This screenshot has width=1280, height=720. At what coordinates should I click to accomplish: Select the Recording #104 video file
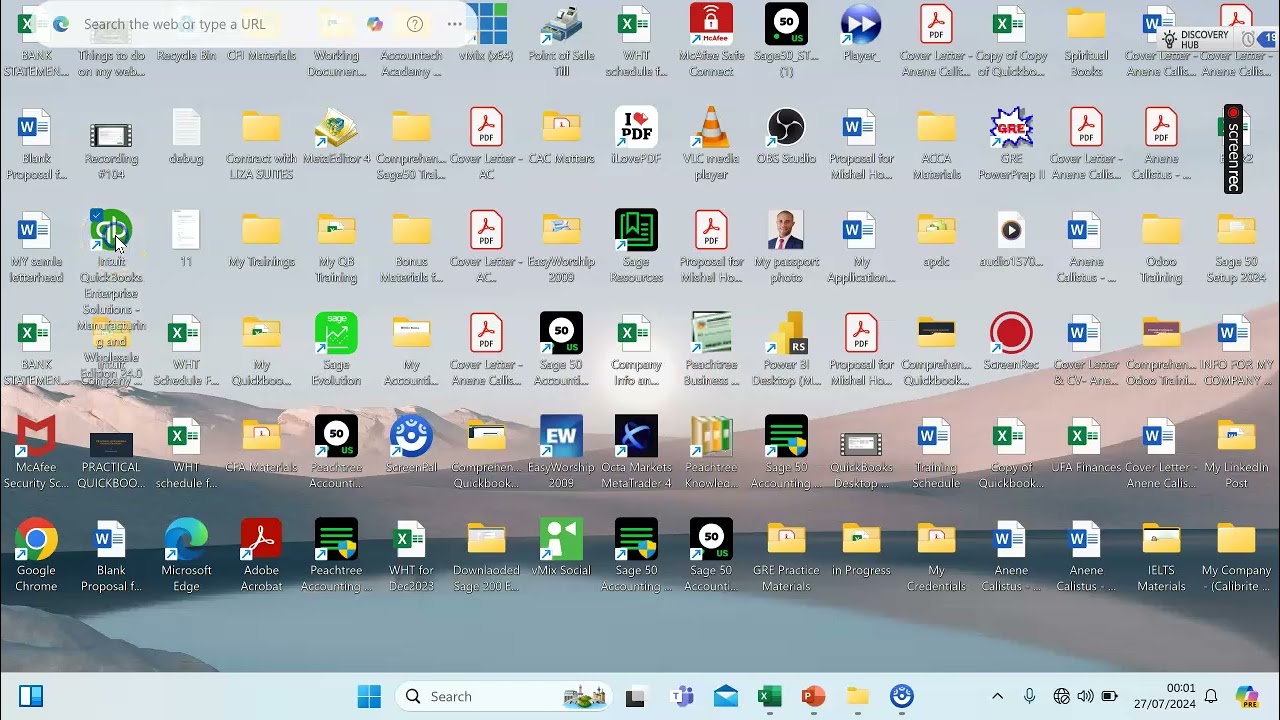click(x=111, y=144)
